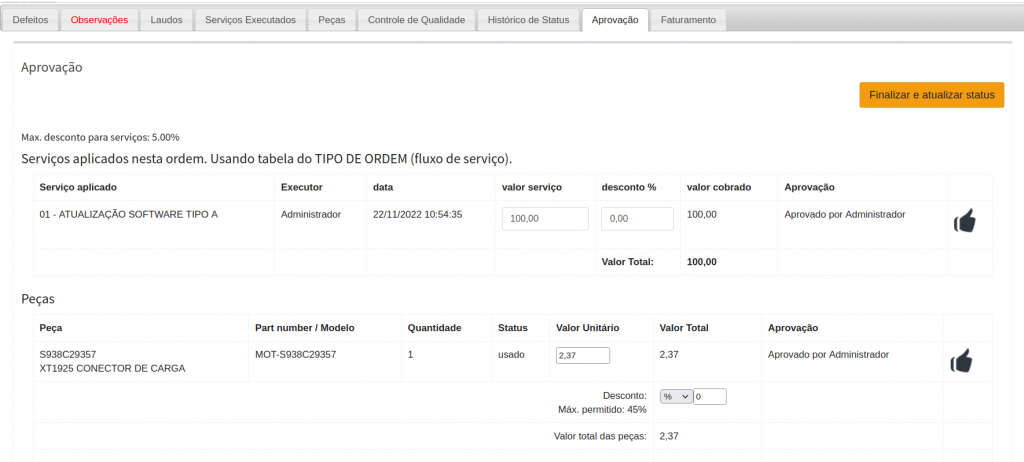Click the XT1925 CONECTOR DE CARGA part name
The image size is (1024, 462).
pos(112,368)
